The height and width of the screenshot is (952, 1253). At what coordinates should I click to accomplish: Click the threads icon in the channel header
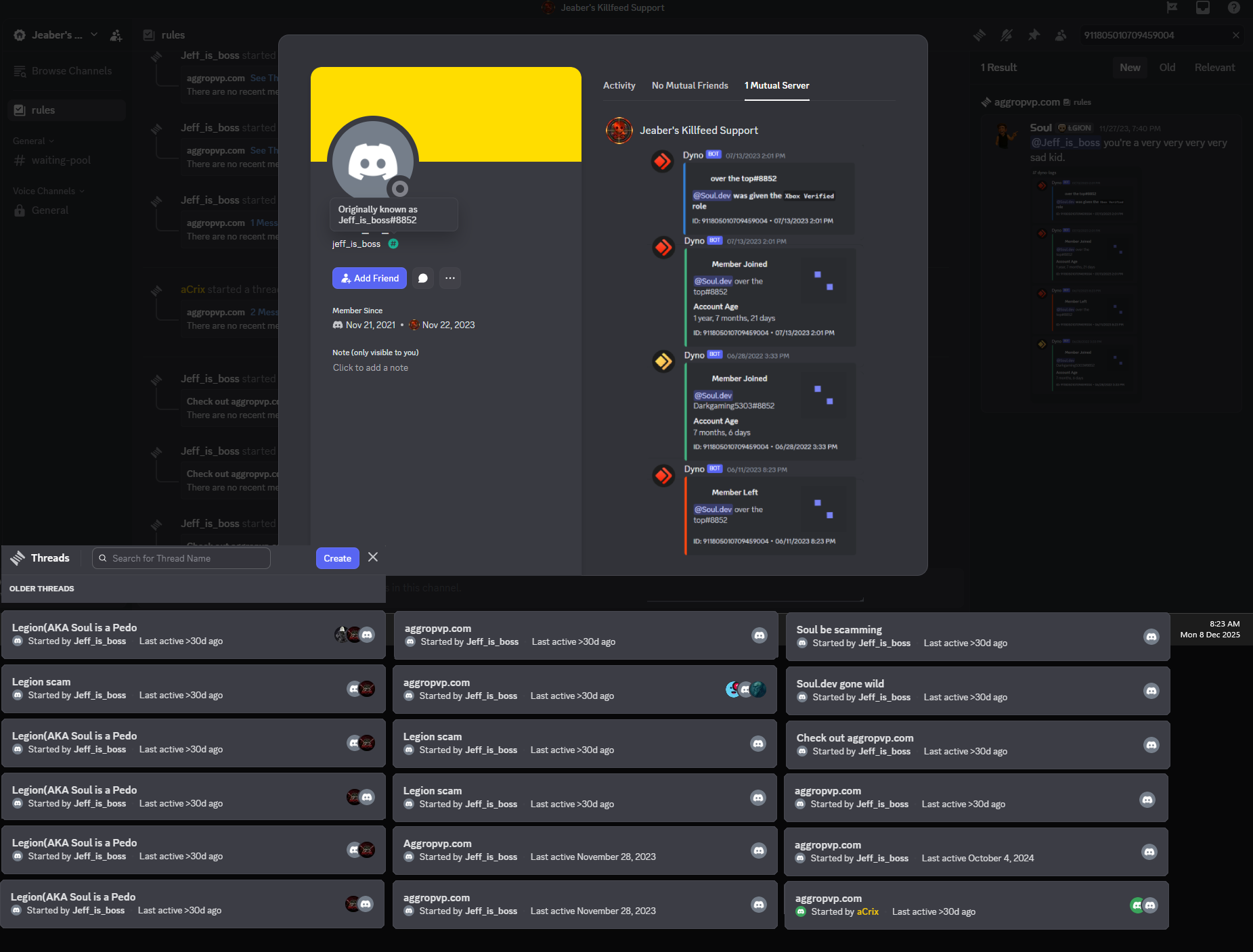pyautogui.click(x=979, y=35)
